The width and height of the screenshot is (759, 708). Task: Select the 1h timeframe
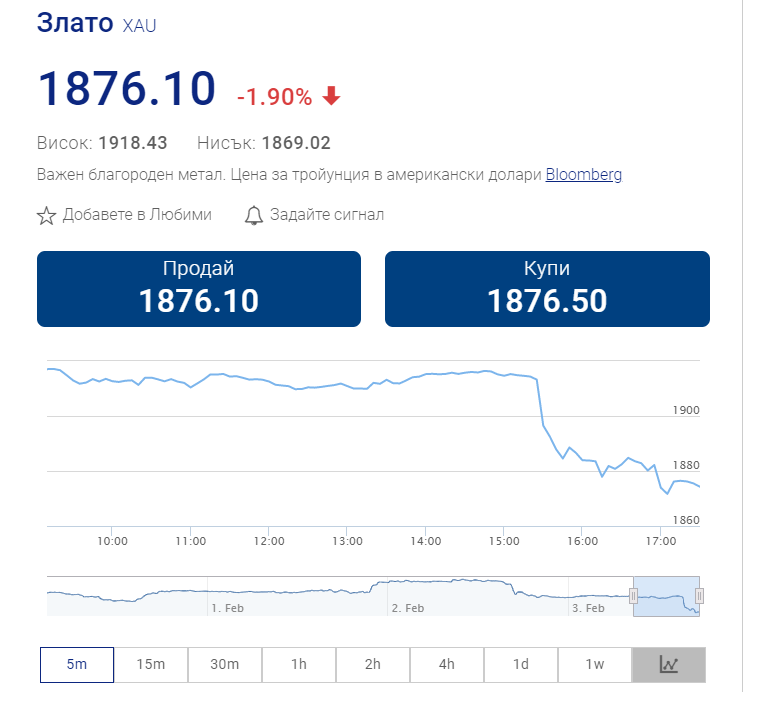299,664
